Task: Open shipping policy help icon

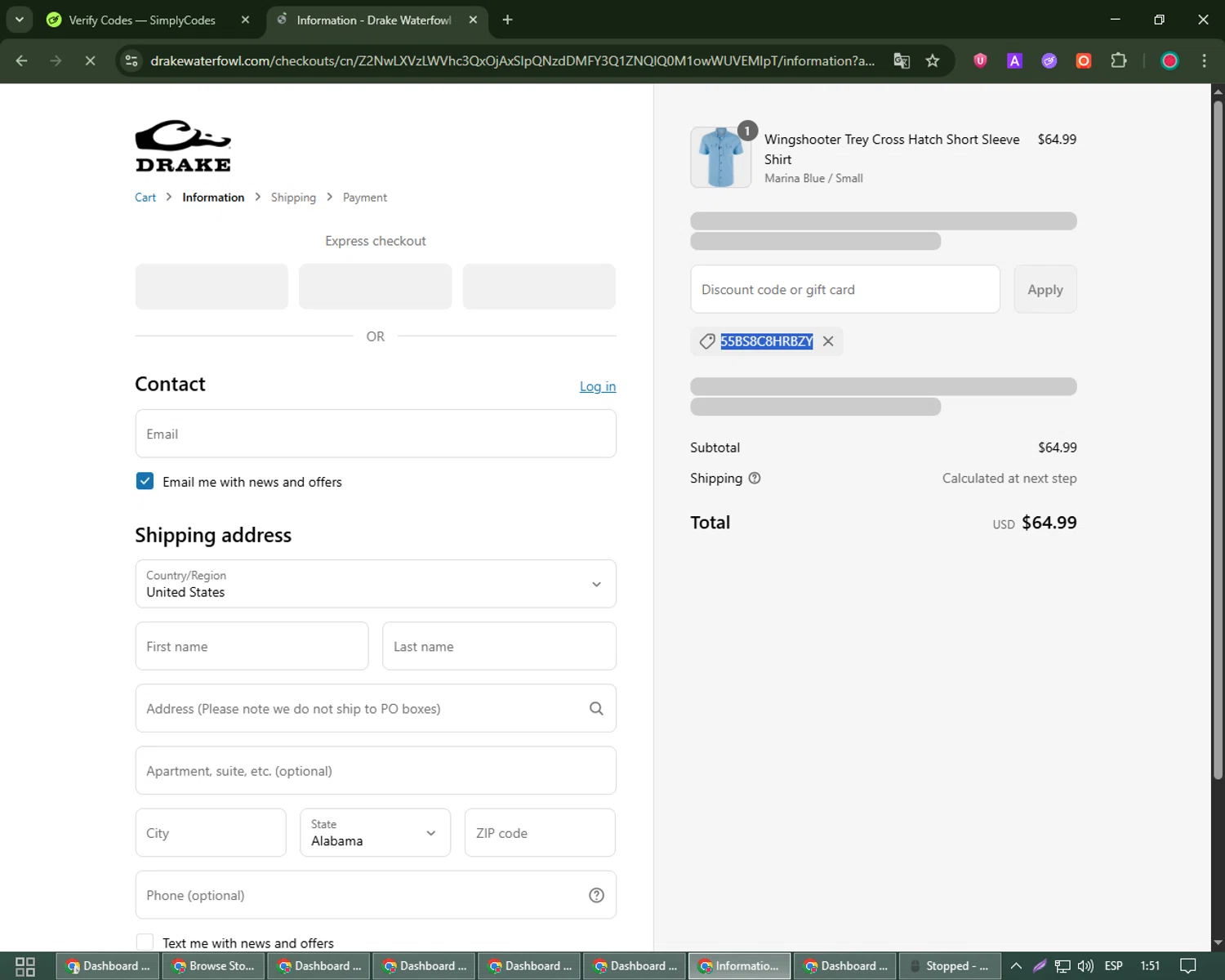Action: pyautogui.click(x=755, y=479)
